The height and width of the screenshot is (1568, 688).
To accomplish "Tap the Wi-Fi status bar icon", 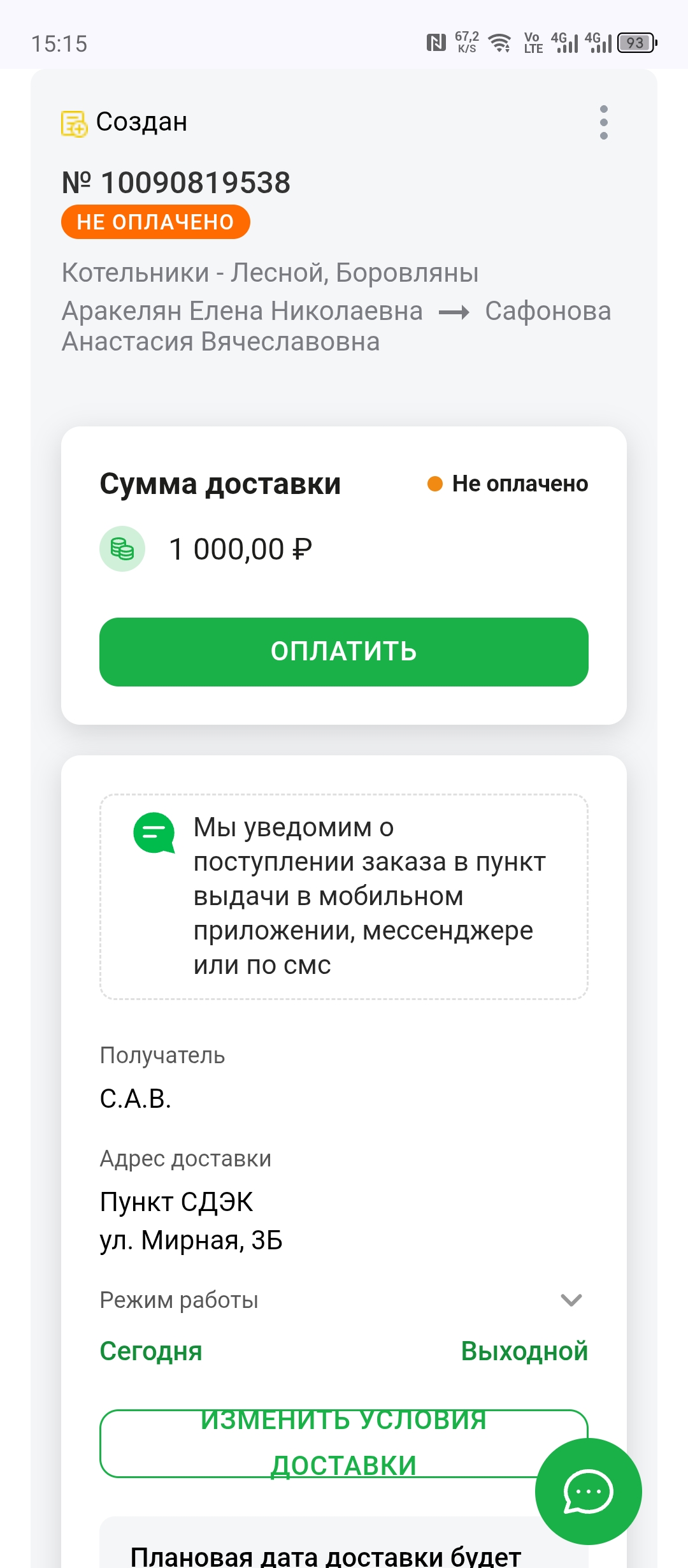I will click(499, 43).
